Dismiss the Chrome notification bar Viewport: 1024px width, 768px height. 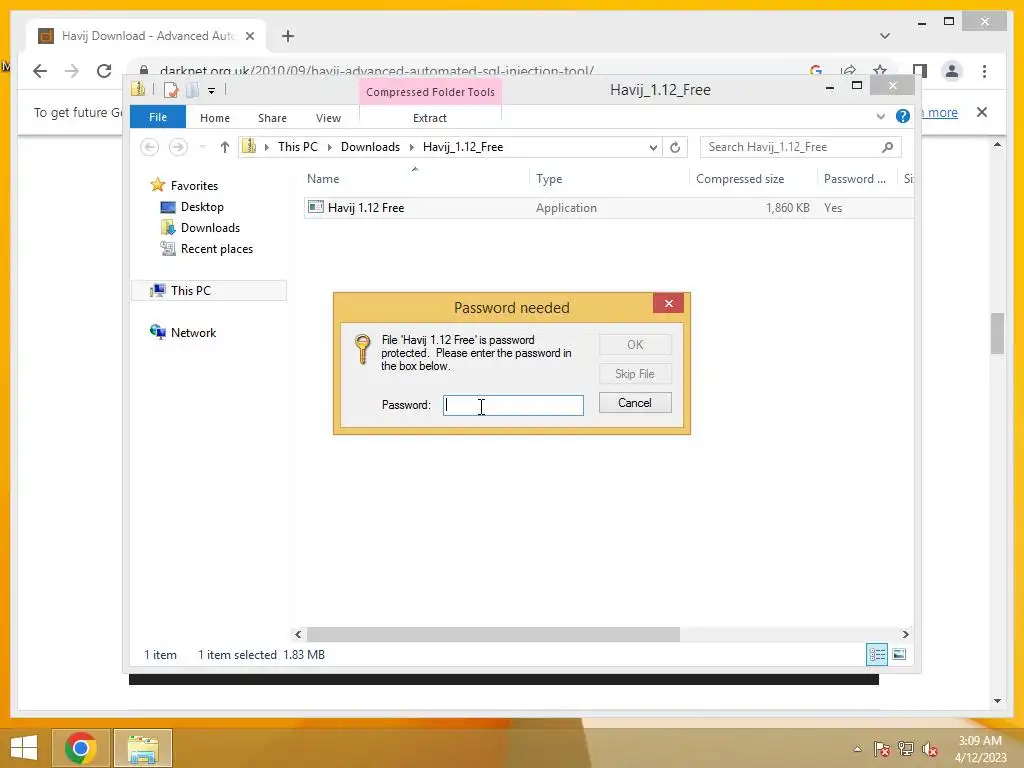982,112
